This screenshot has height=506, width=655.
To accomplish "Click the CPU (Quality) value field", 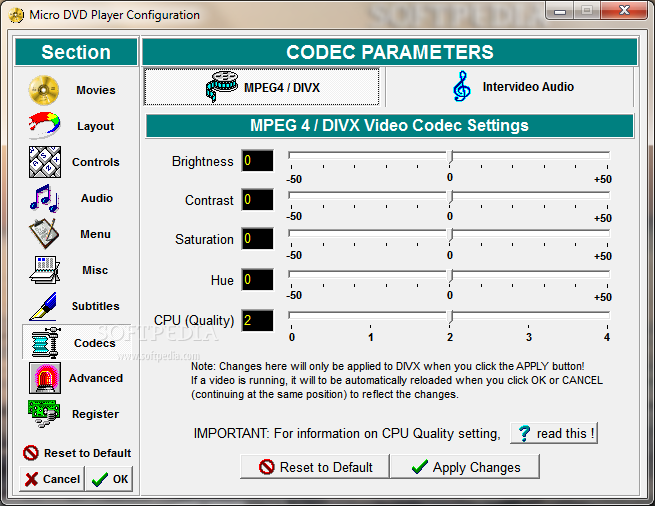I will click(x=257, y=320).
